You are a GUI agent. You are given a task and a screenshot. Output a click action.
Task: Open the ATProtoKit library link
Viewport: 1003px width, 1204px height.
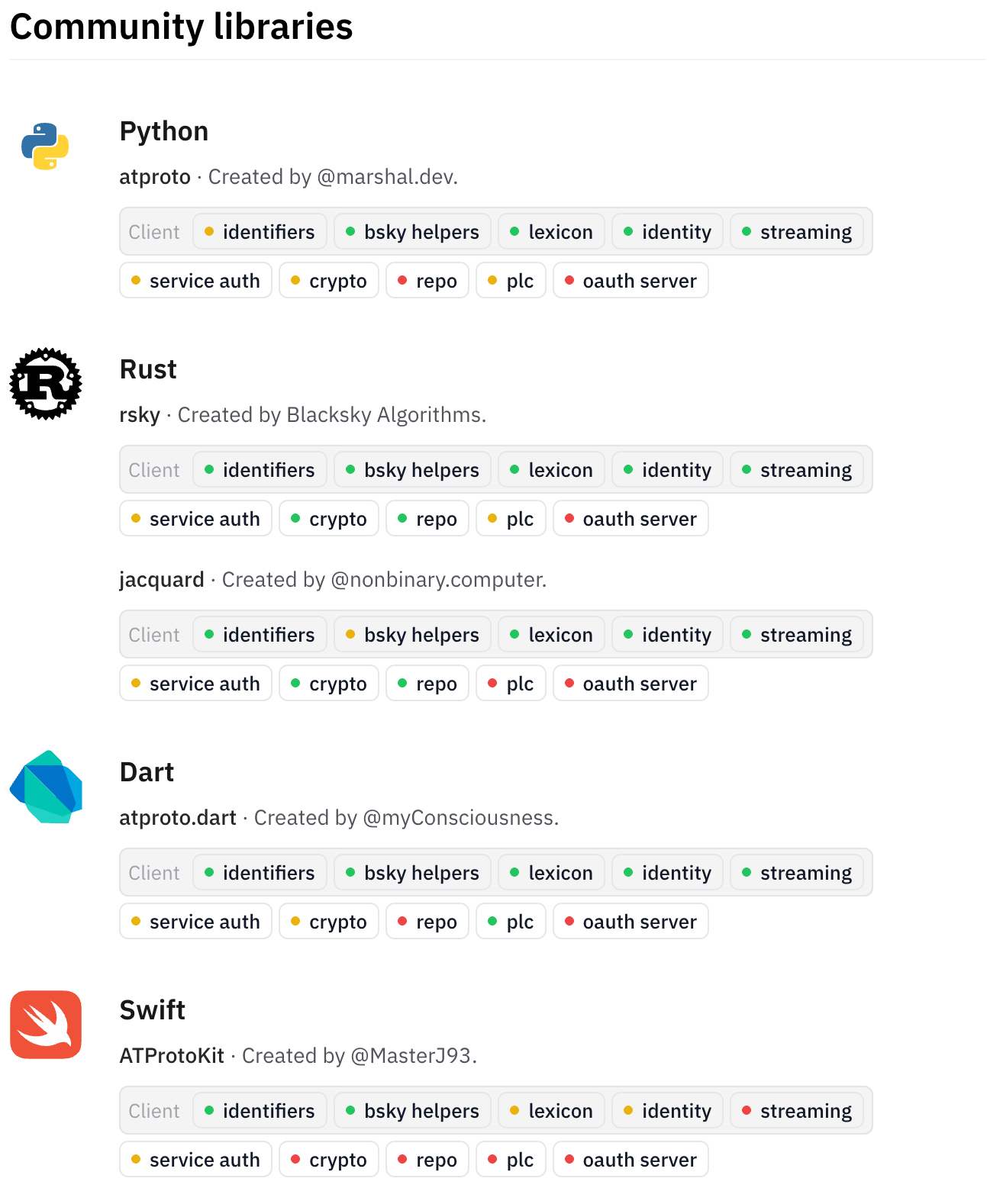point(172,1056)
